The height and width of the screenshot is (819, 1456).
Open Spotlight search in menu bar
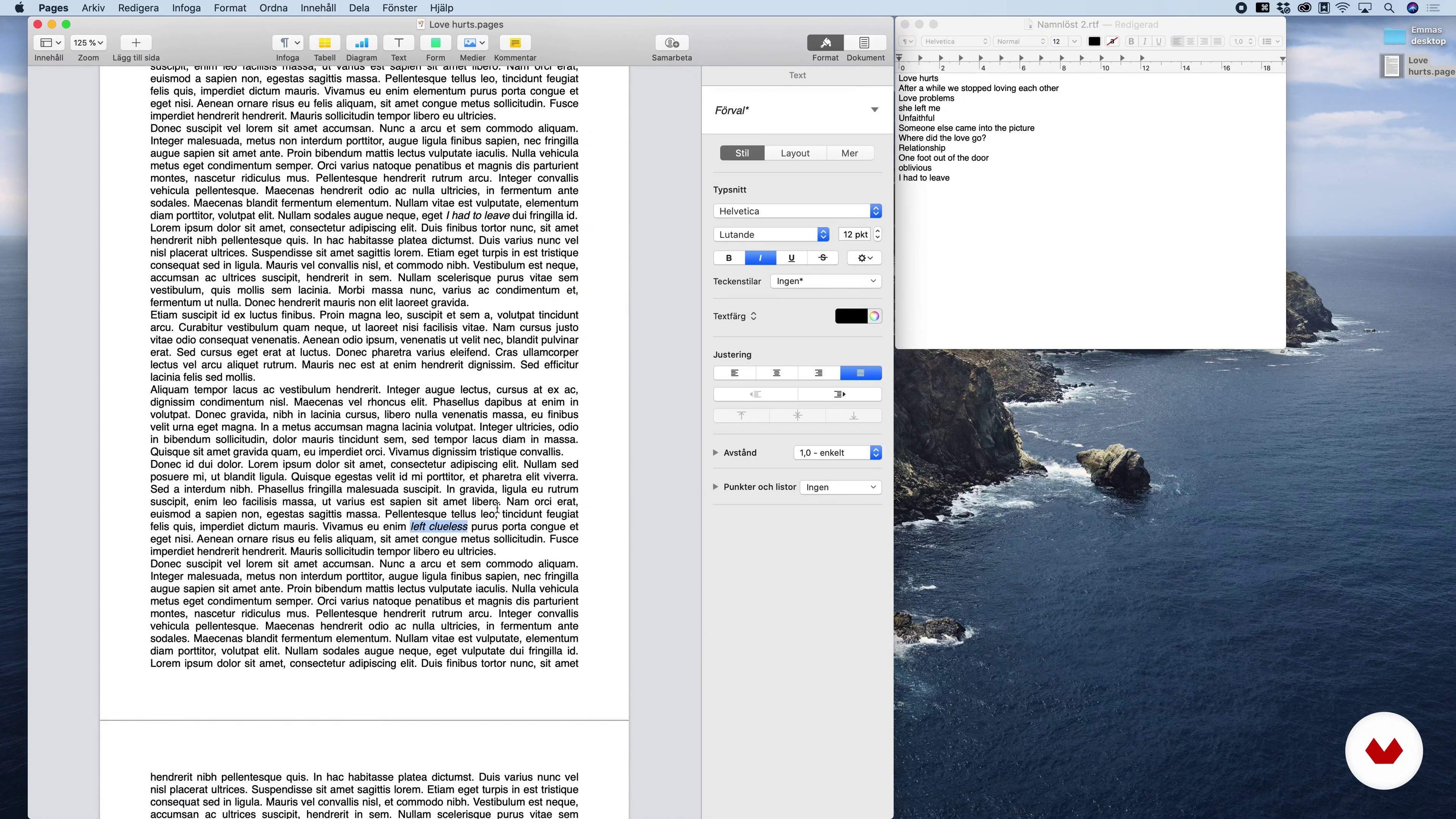click(x=1388, y=8)
